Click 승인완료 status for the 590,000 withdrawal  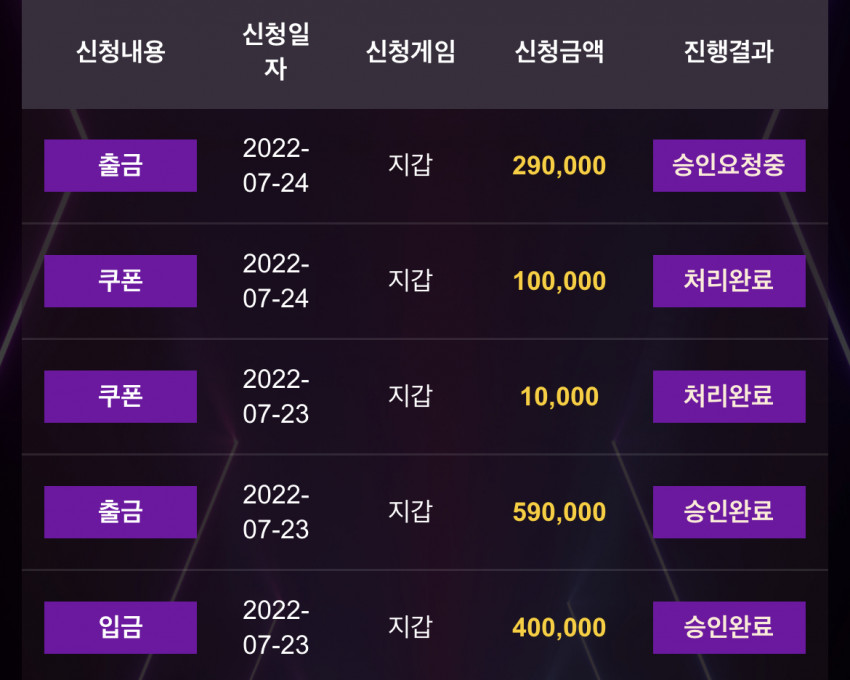point(729,512)
